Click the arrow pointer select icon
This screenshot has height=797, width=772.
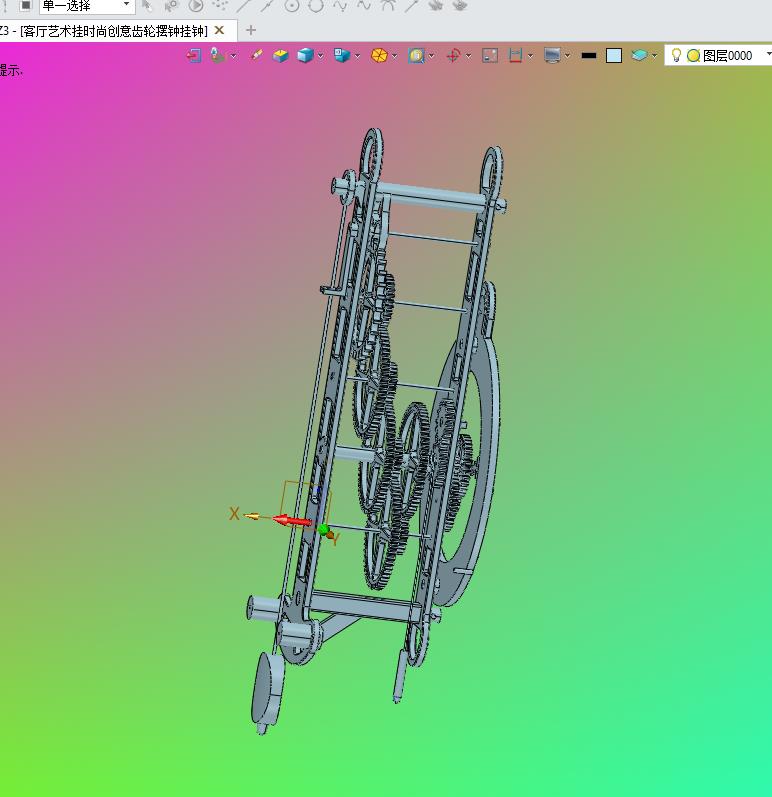tap(147, 6)
